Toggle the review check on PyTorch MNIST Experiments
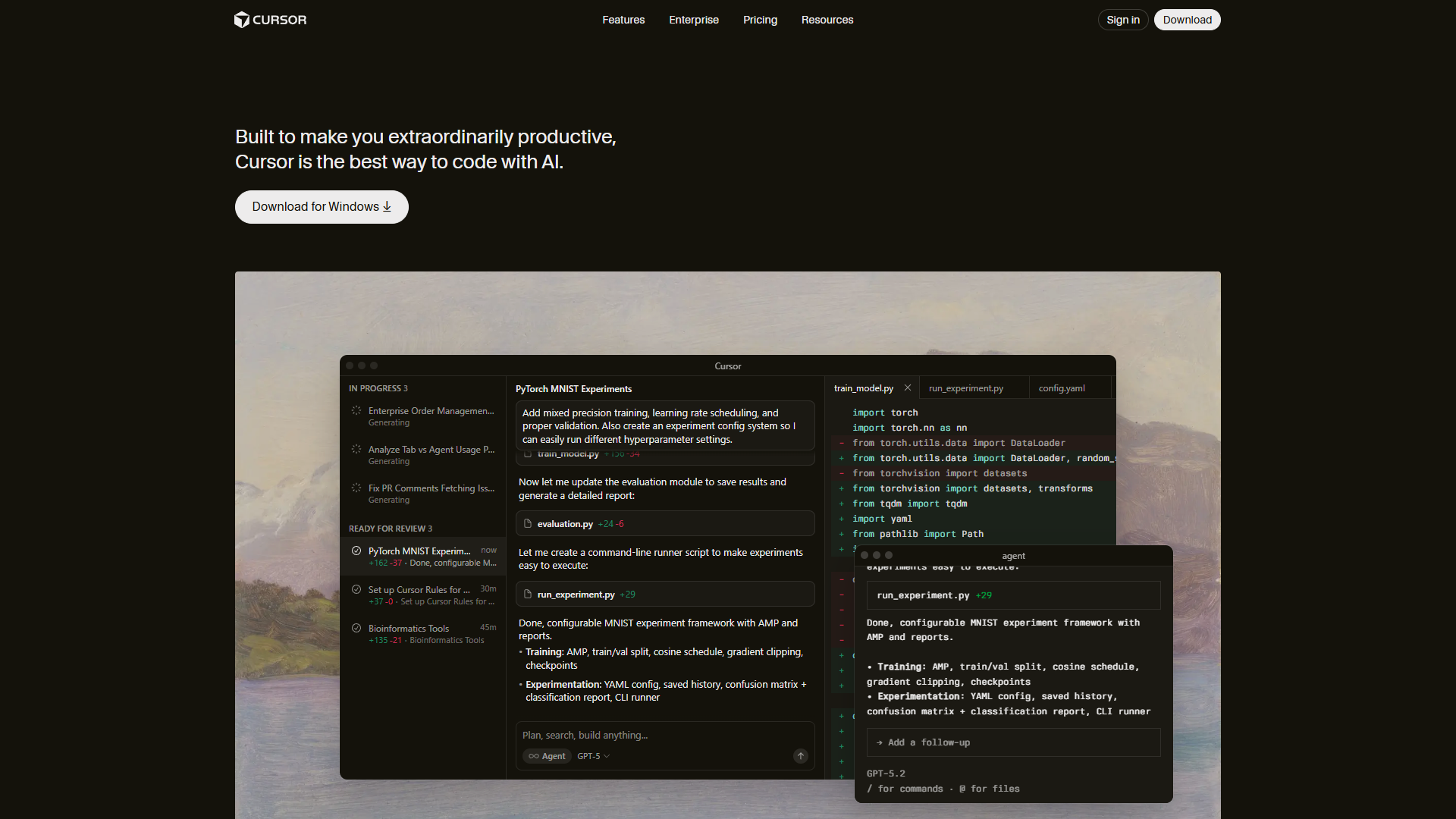The width and height of the screenshot is (1456, 819). [x=356, y=551]
